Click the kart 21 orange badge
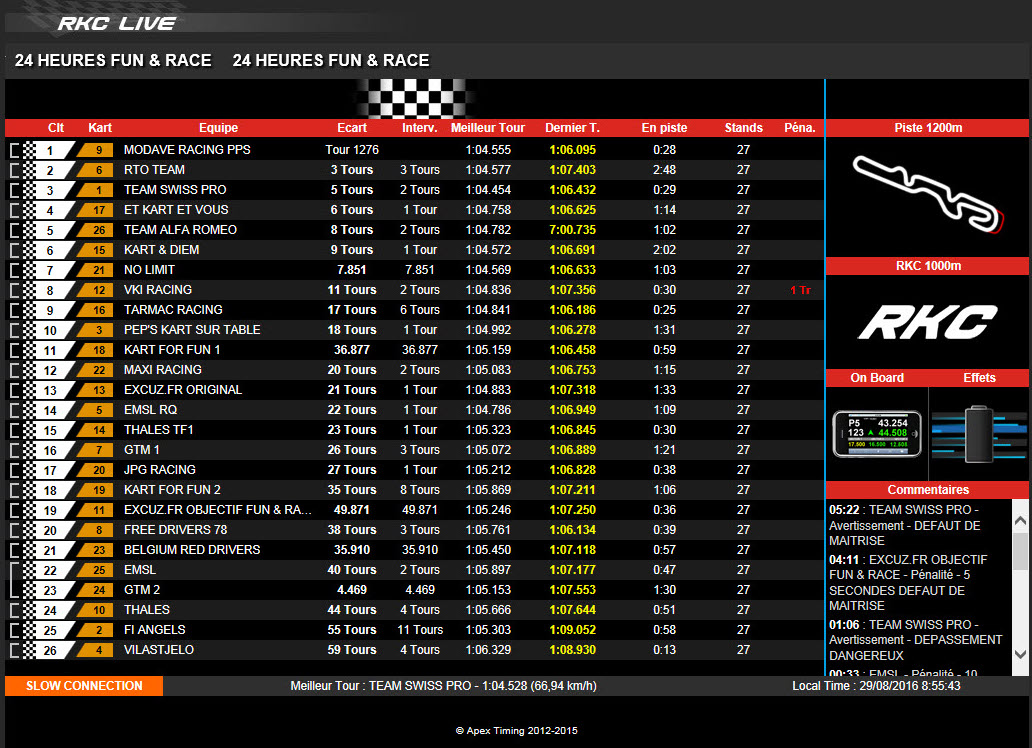This screenshot has height=748, width=1032. click(x=96, y=270)
